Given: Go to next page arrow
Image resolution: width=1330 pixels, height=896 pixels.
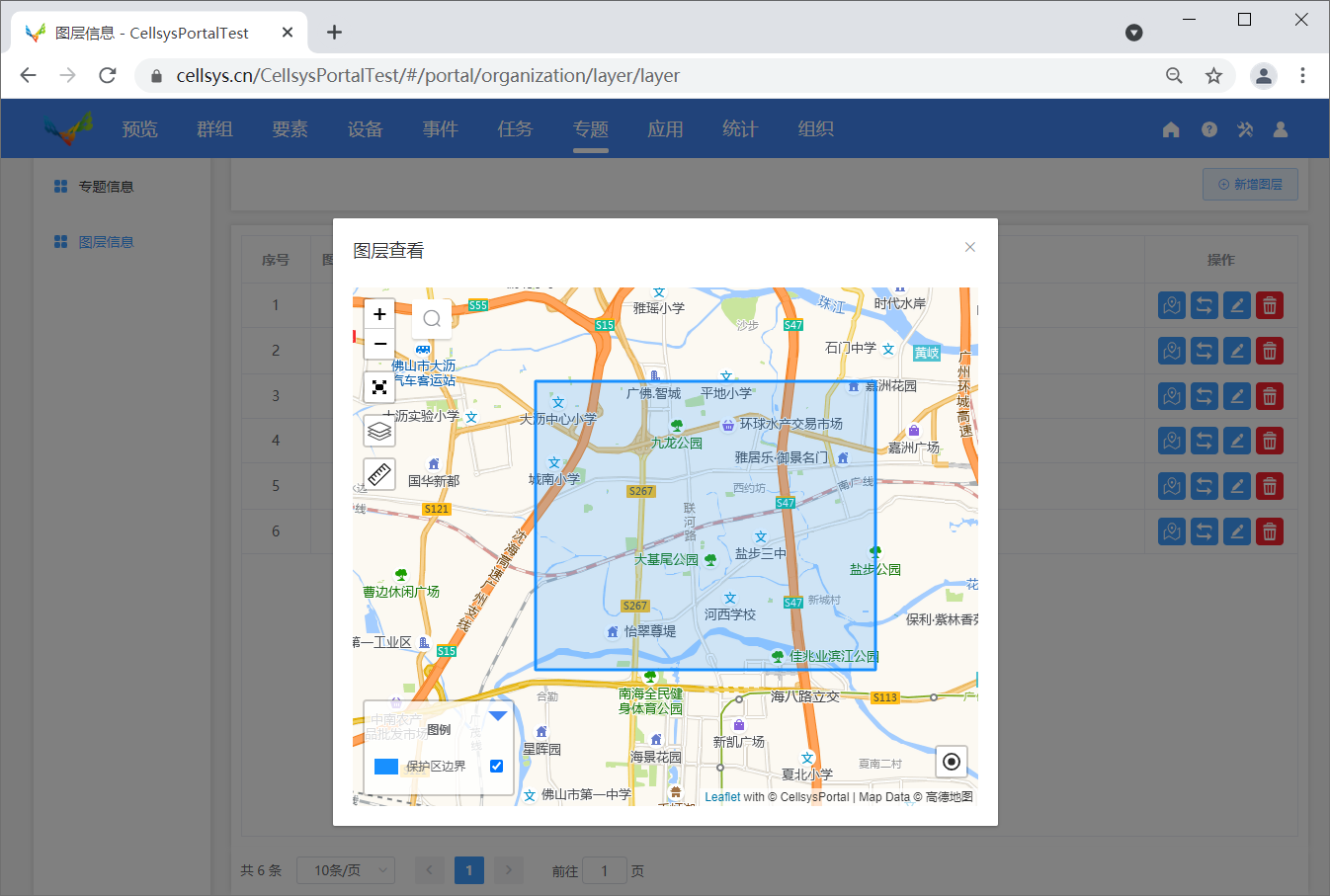Looking at the screenshot, I should coord(509,870).
